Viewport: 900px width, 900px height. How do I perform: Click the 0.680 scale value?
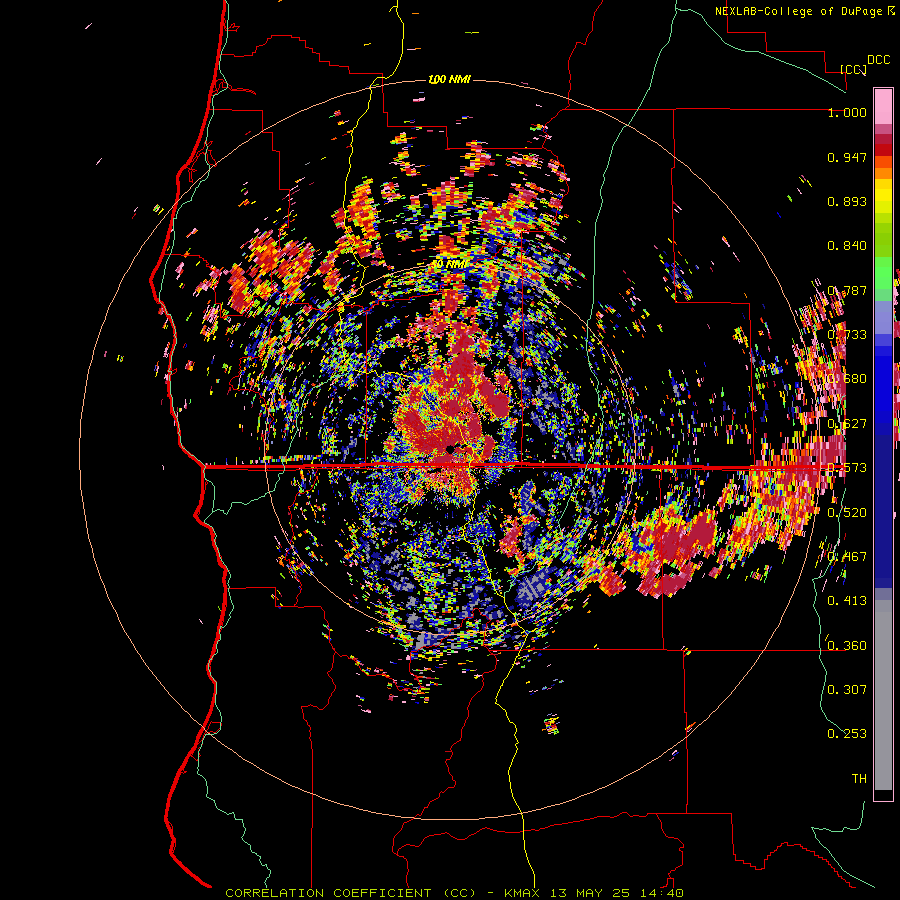(x=847, y=379)
